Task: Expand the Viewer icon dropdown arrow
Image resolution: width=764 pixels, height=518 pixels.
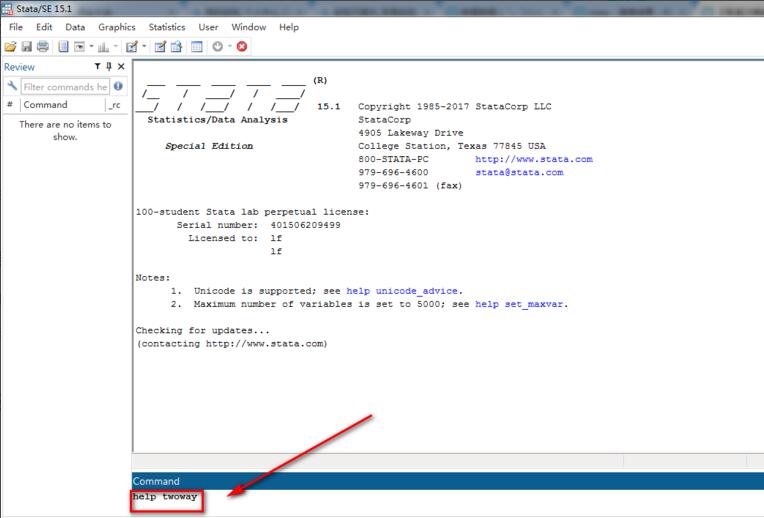Action: [91, 47]
